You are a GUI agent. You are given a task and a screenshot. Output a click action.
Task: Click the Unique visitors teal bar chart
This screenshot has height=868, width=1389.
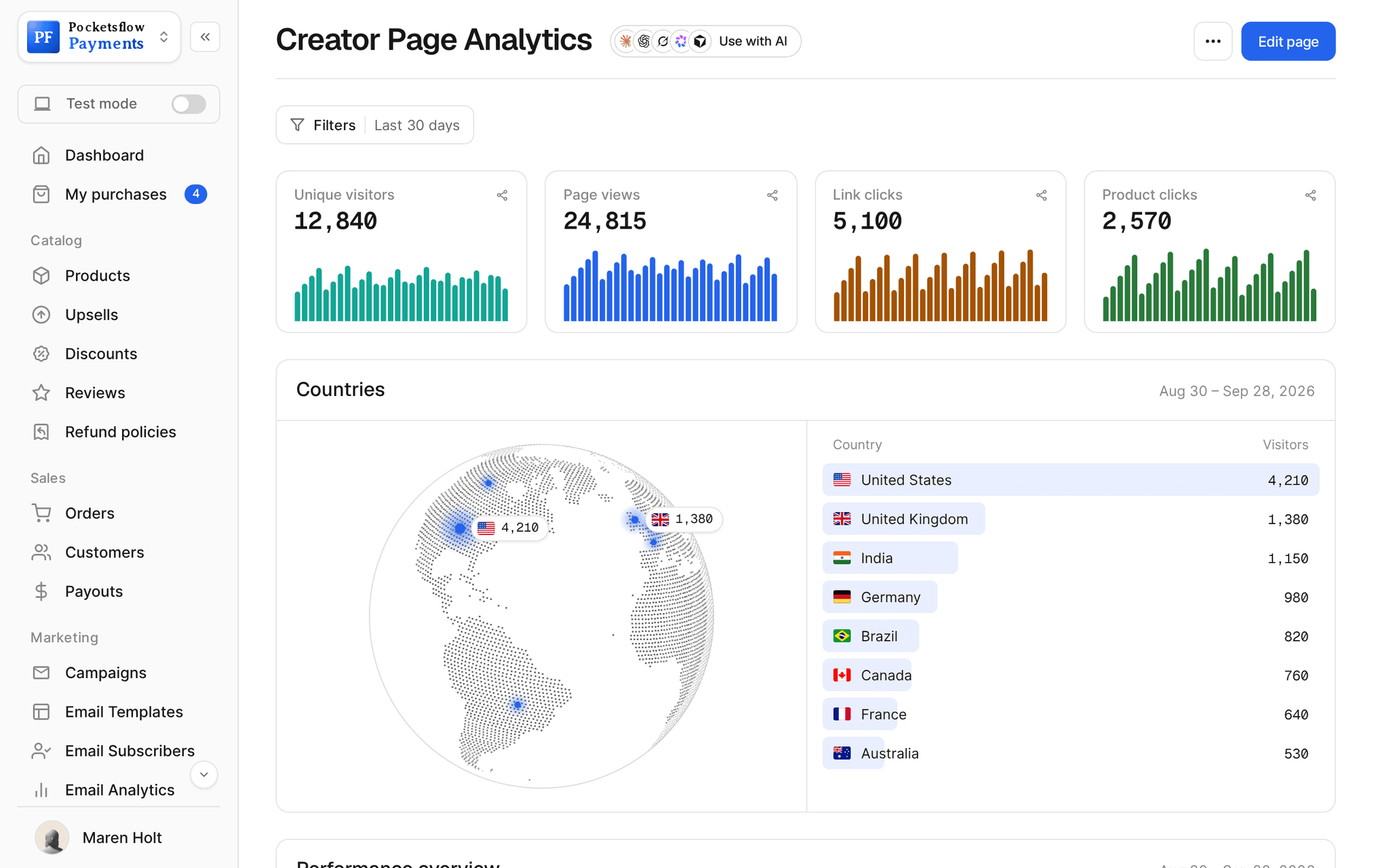click(401, 294)
